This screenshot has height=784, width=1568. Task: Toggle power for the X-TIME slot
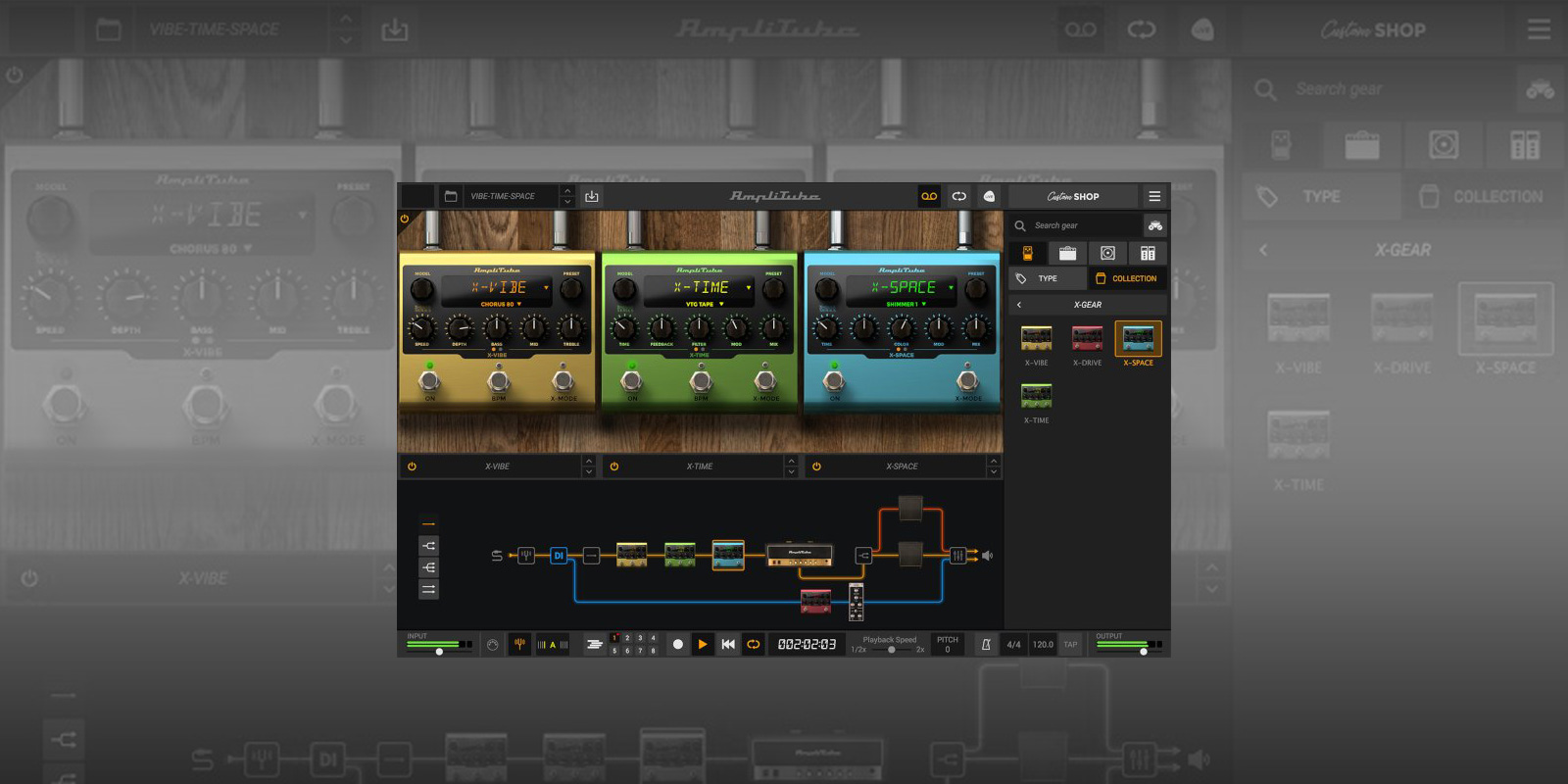tap(614, 466)
